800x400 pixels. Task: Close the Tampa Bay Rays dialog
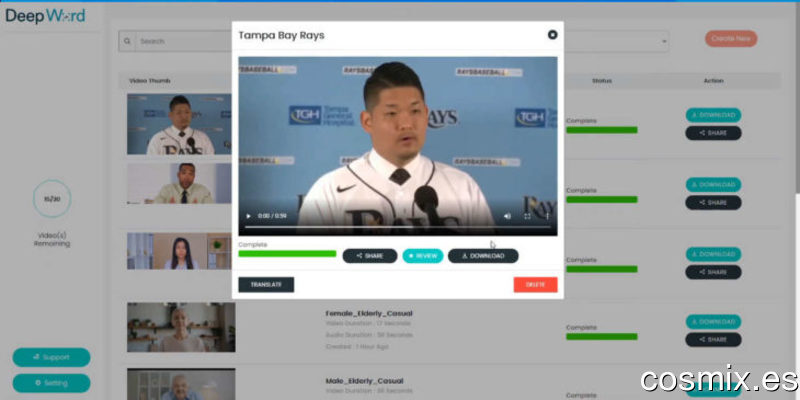coord(552,35)
